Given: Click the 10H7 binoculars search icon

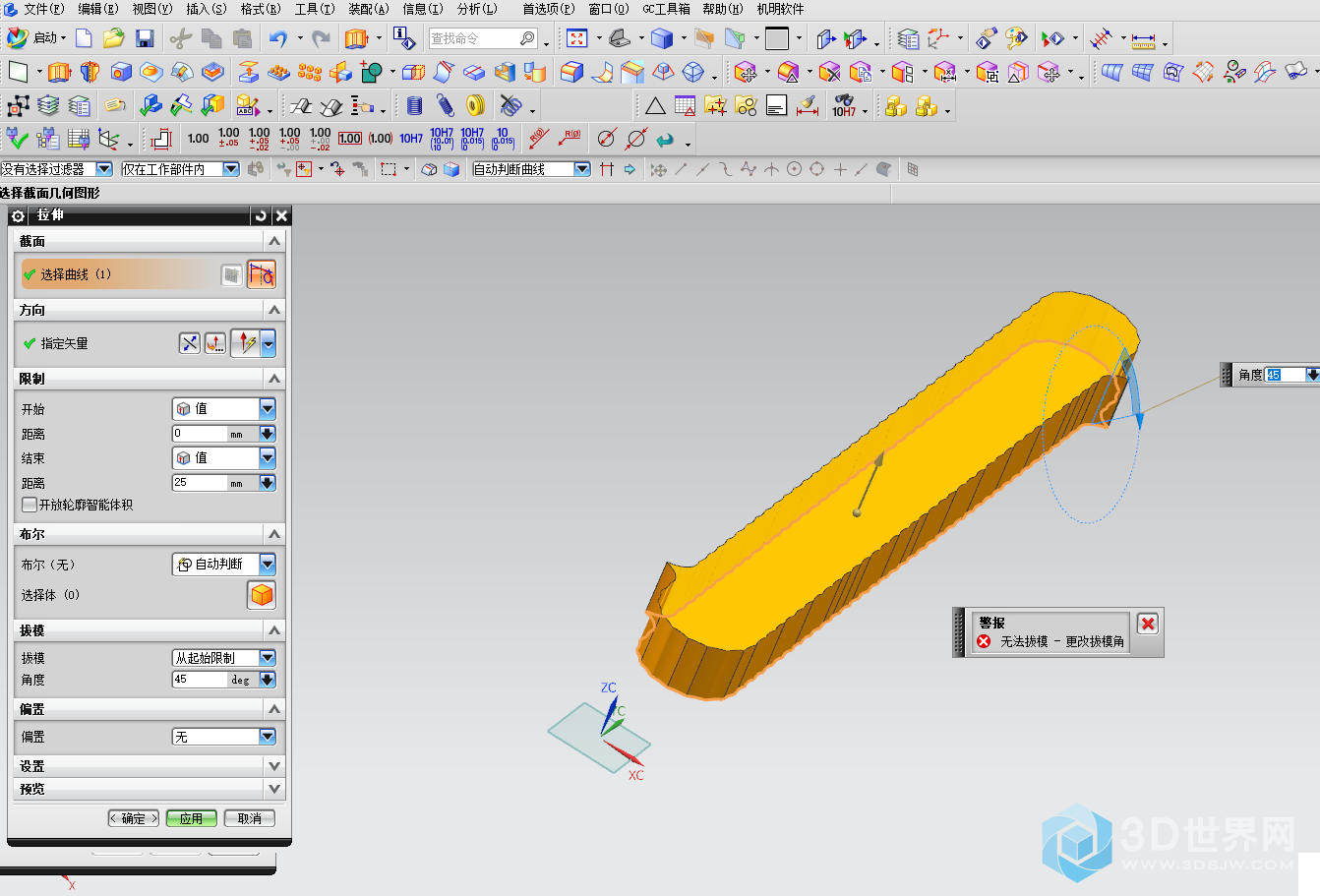Looking at the screenshot, I should coord(844,105).
